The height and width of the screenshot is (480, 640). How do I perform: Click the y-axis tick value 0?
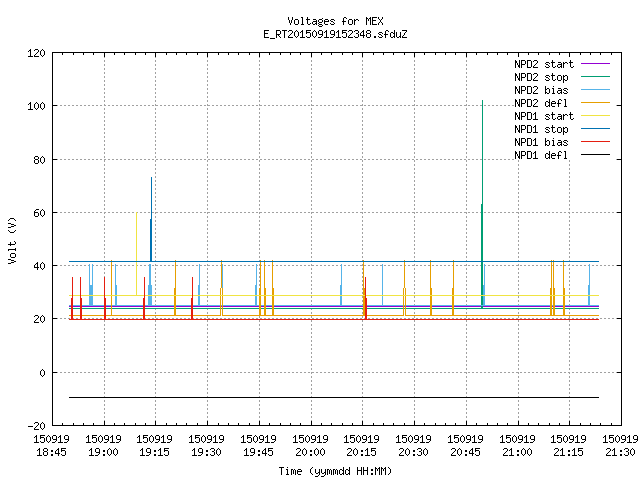(x=42, y=373)
